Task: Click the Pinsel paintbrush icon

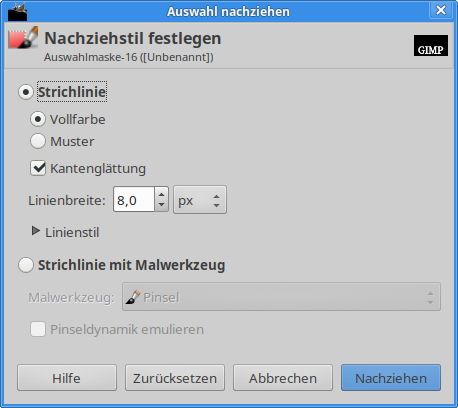Action: pos(133,297)
